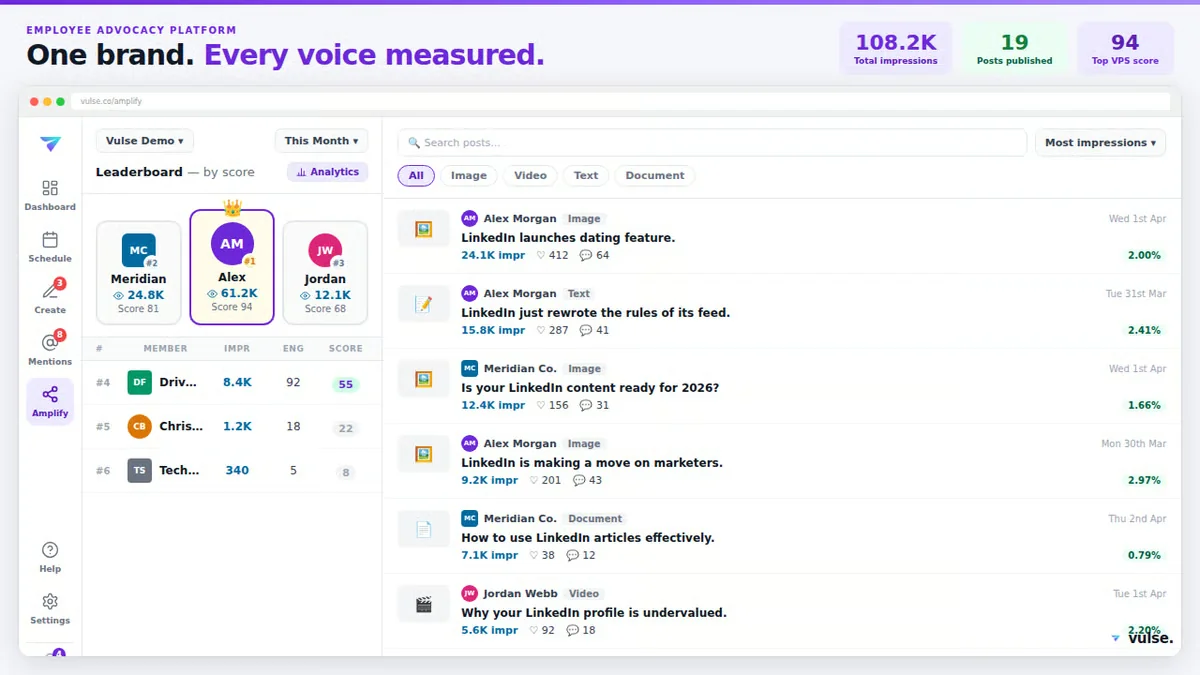Click the 24.1K impr value
This screenshot has height=675, width=1200.
pyautogui.click(x=493, y=255)
